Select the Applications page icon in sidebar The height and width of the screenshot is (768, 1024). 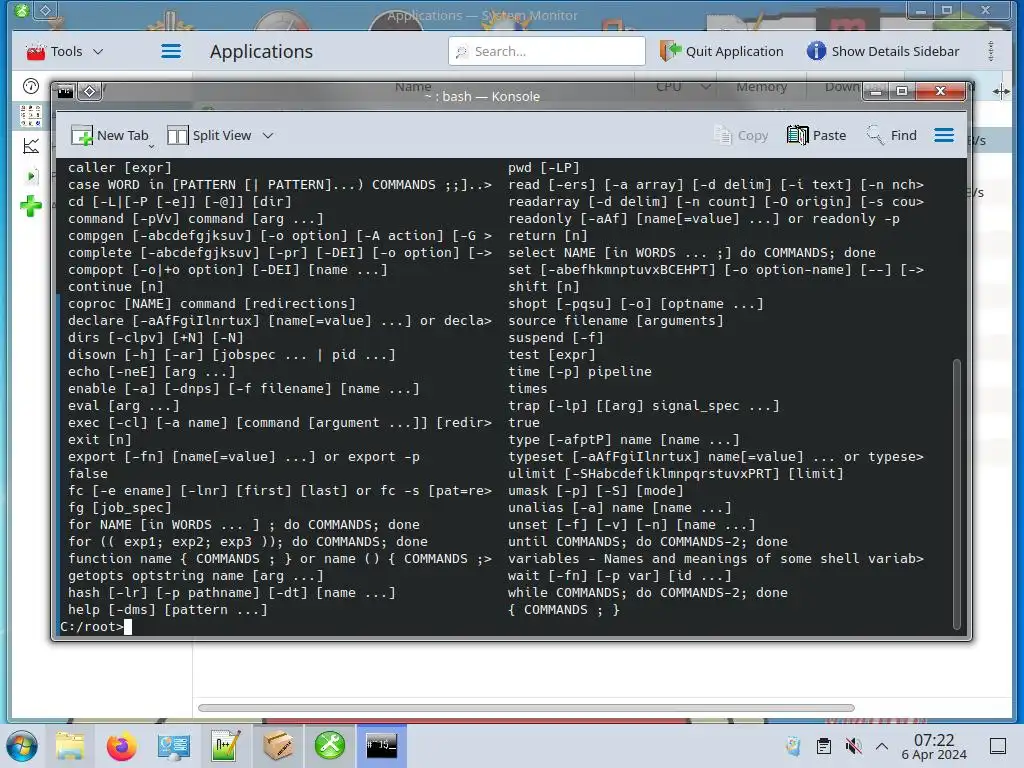(x=31, y=116)
